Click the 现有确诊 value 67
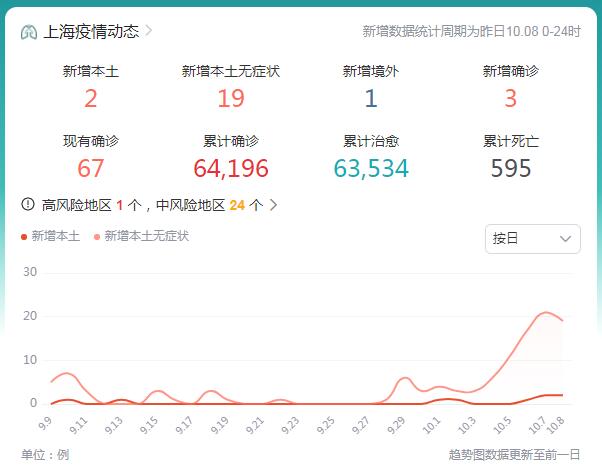 91,168
